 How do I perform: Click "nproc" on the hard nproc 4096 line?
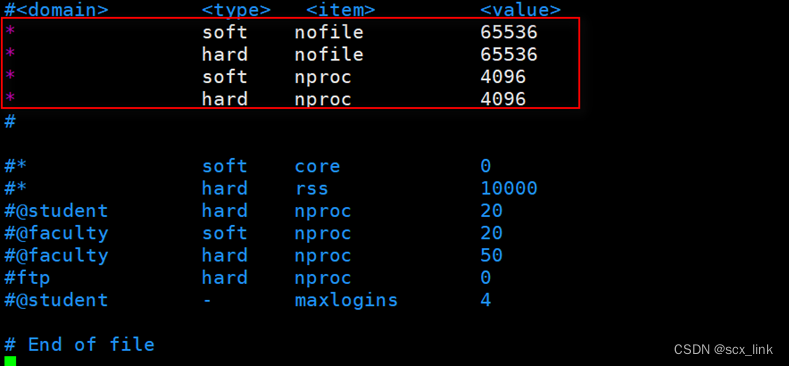point(323,100)
